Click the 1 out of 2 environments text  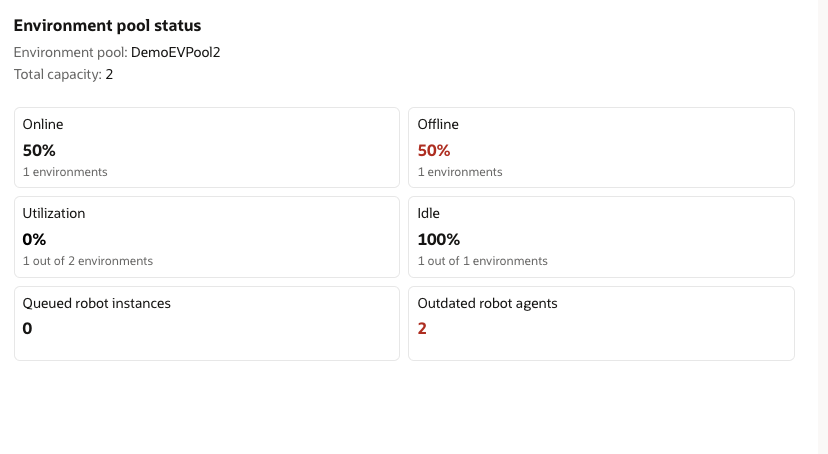[88, 261]
